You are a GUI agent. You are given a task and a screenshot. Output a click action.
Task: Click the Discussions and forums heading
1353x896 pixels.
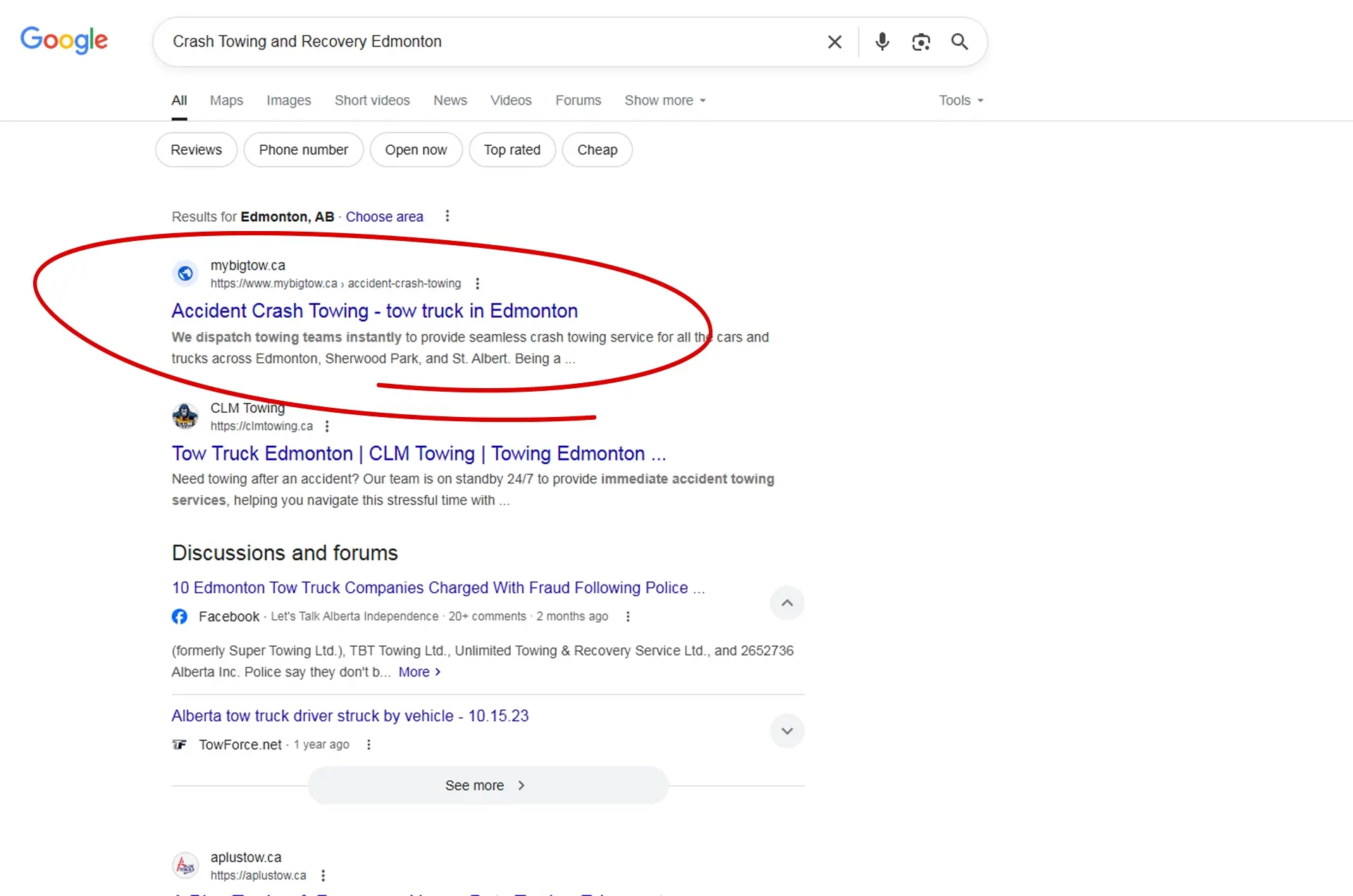point(285,553)
